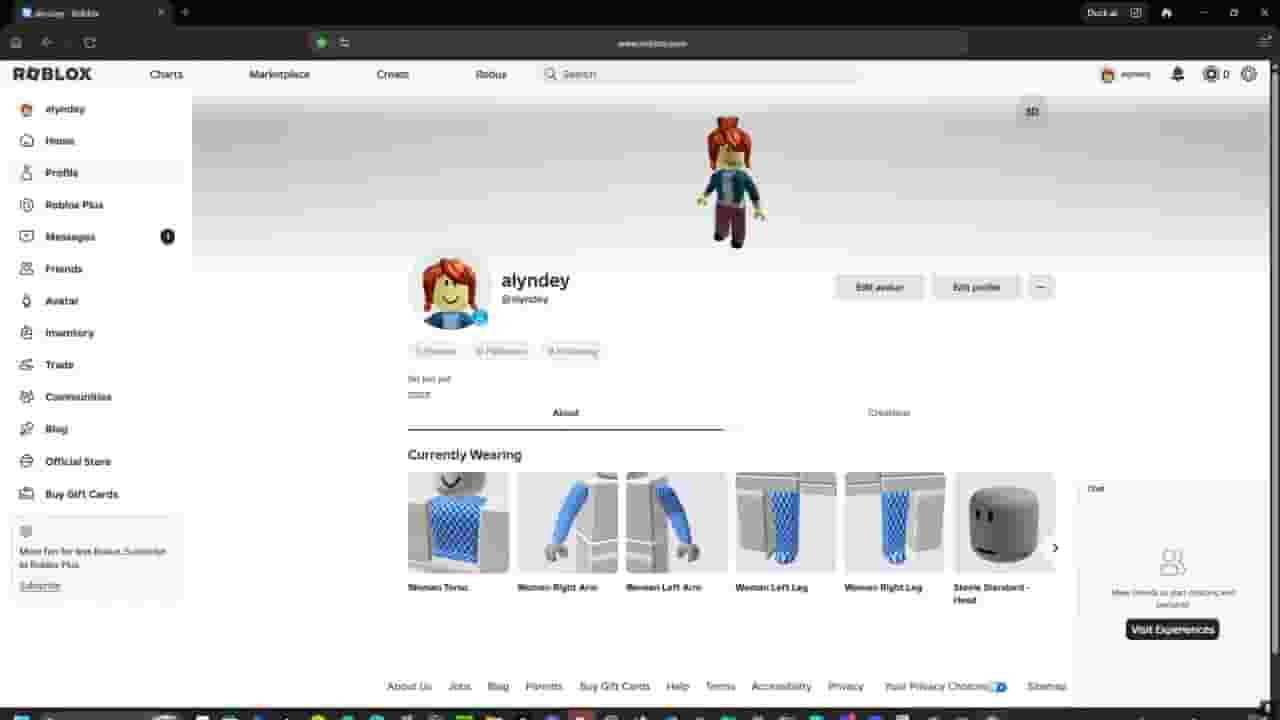
Task: Open the Woman Left Leg item thumbnail
Action: (x=786, y=522)
